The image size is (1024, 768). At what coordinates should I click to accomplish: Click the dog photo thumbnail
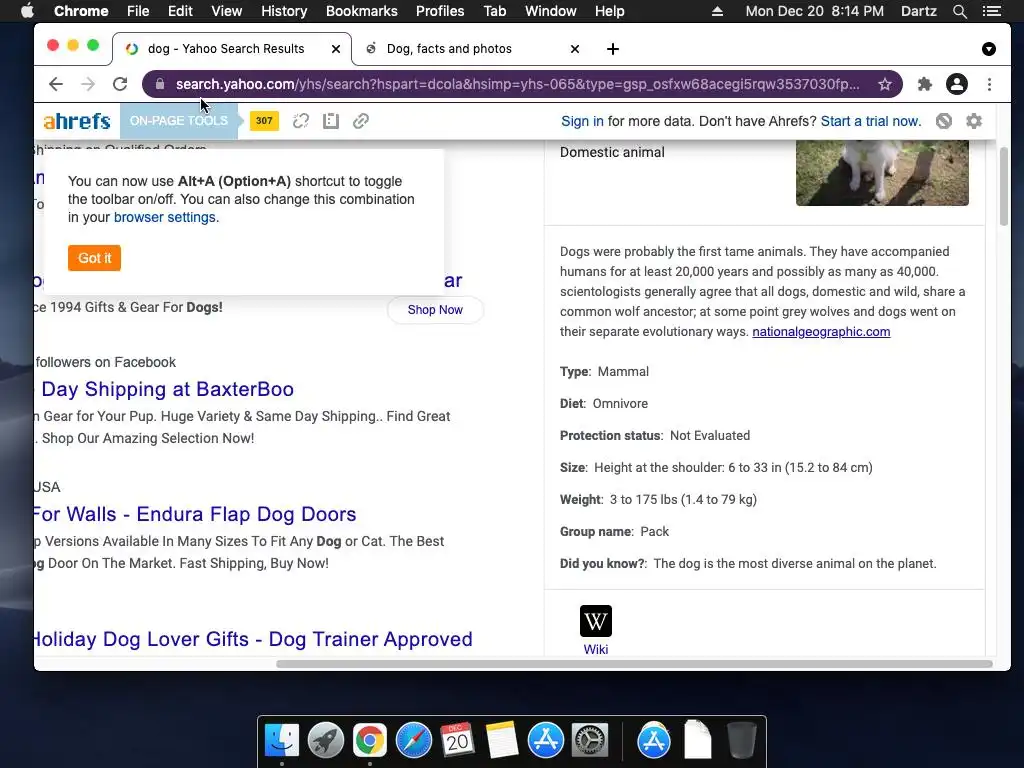882,172
